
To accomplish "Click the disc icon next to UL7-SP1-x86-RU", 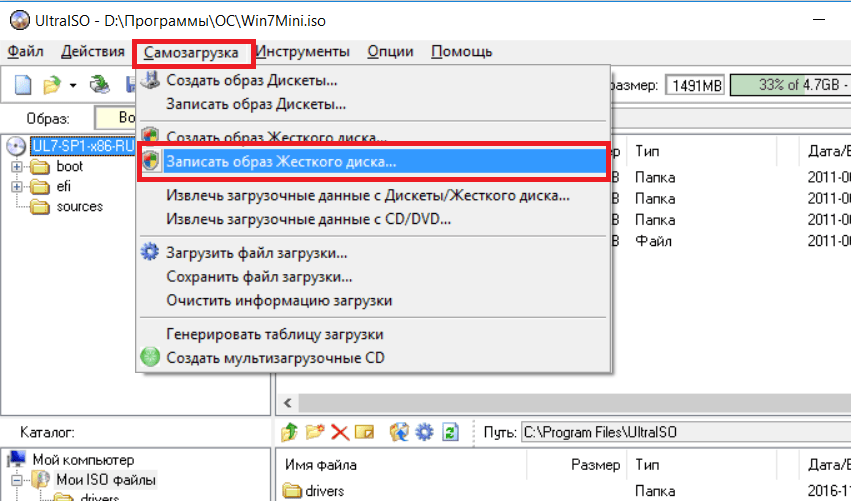I will tap(16, 146).
